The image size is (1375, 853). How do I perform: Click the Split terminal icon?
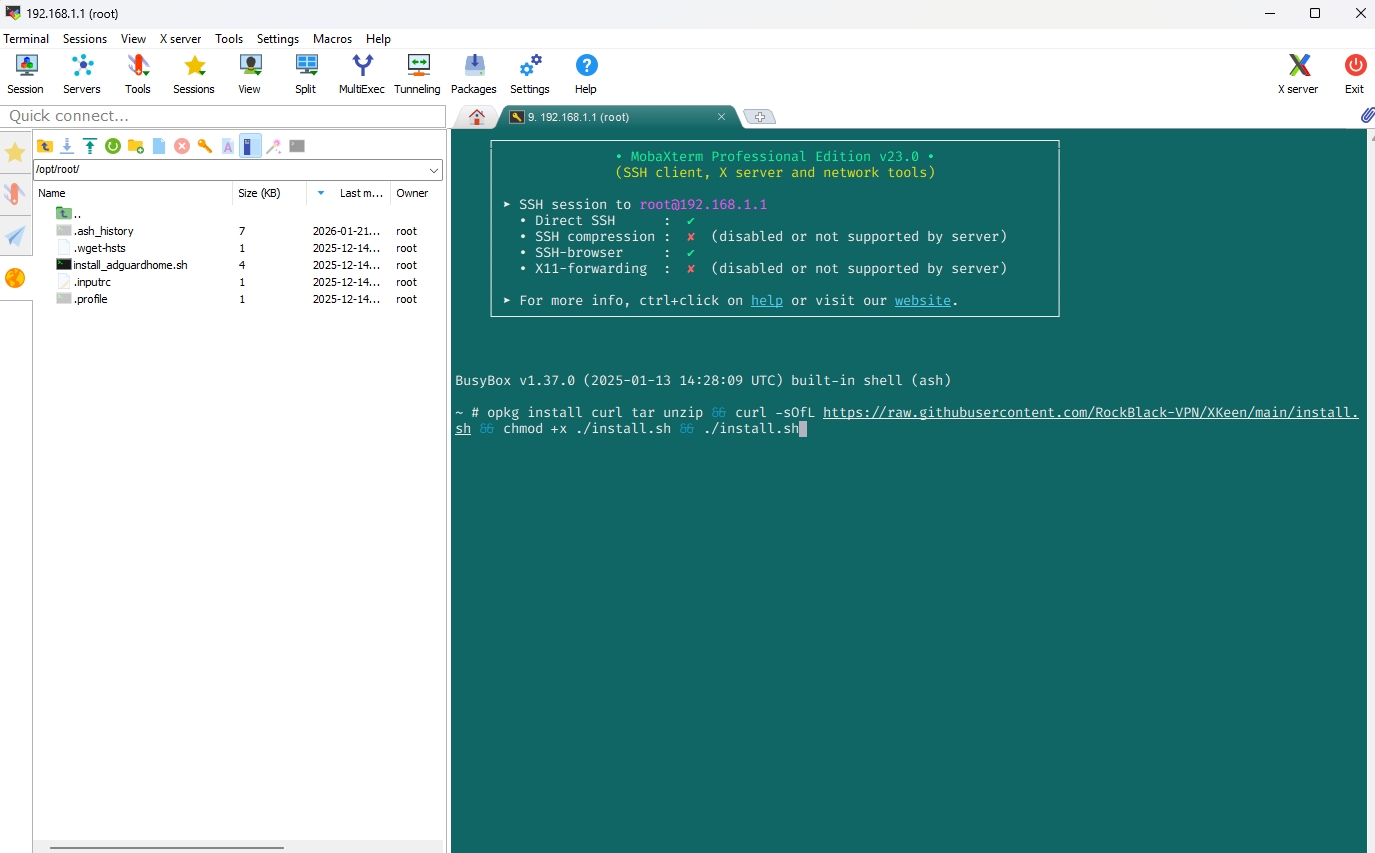(x=306, y=74)
